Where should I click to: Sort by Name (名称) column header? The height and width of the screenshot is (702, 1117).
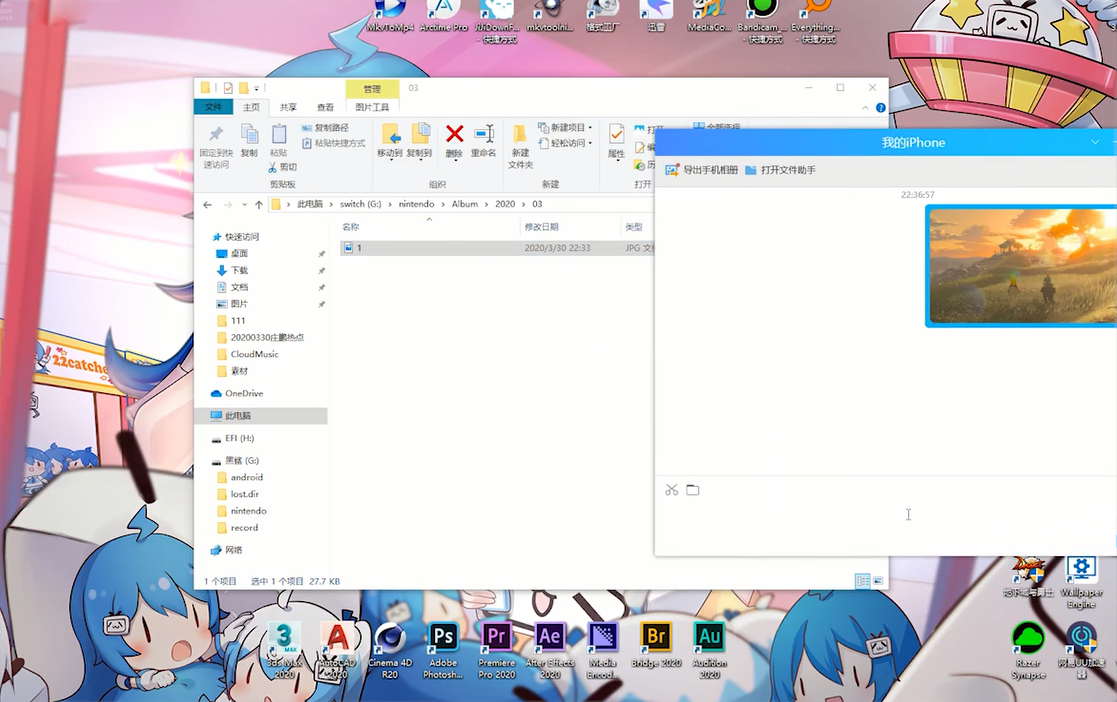point(428,227)
